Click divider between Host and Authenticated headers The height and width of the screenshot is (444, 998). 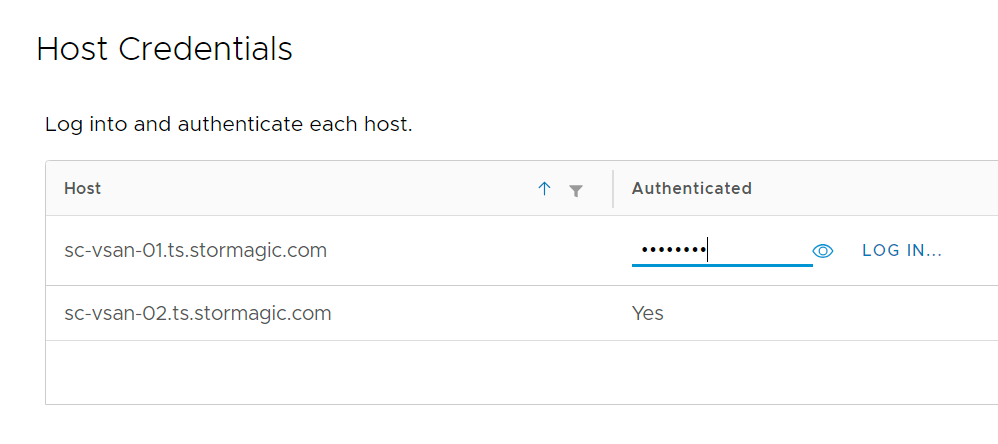(613, 189)
